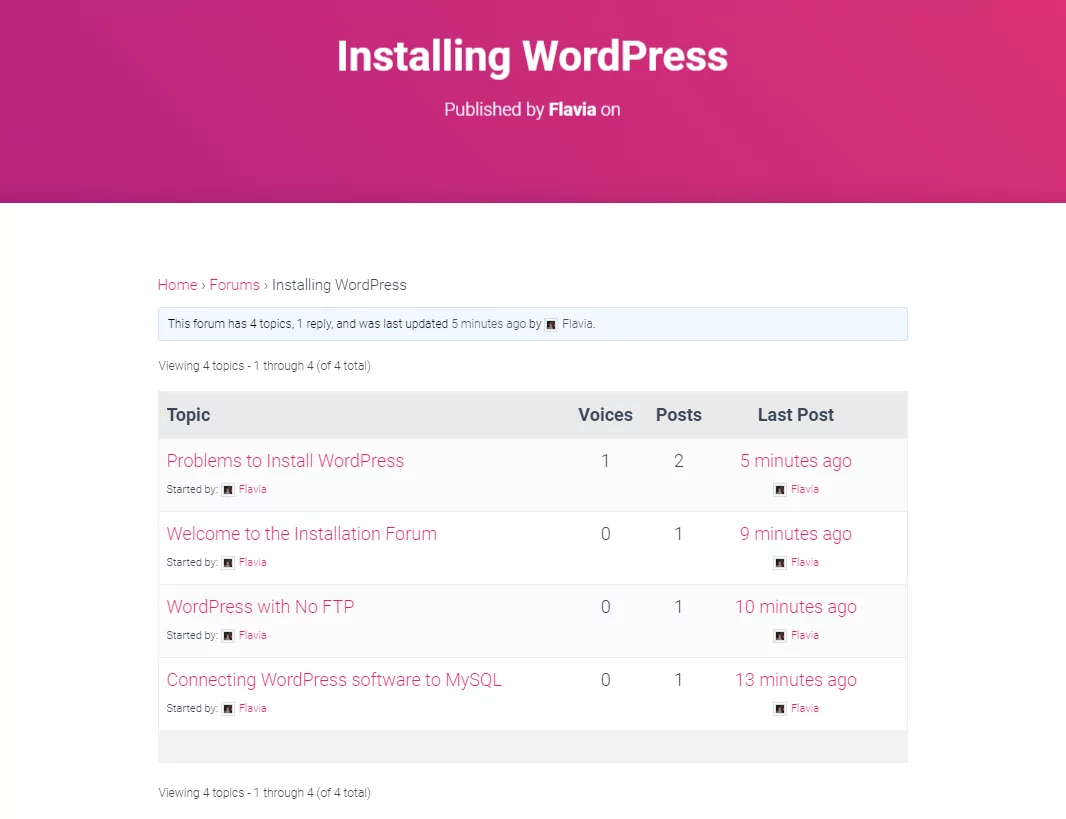Click last-poster avatar below 13 minutes ago
This screenshot has width=1066, height=819.
780,709
